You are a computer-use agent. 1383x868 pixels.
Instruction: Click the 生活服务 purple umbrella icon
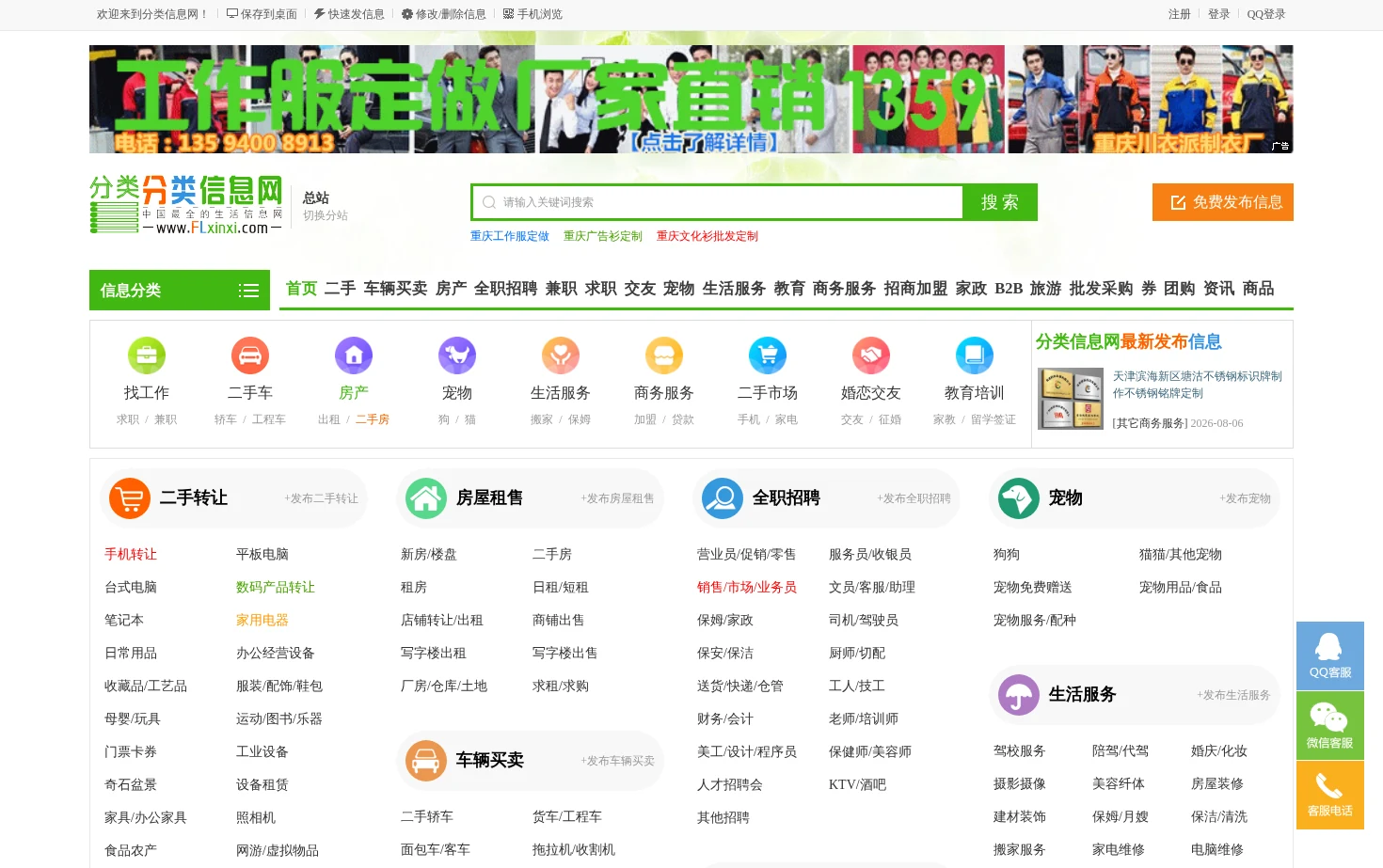(1019, 695)
